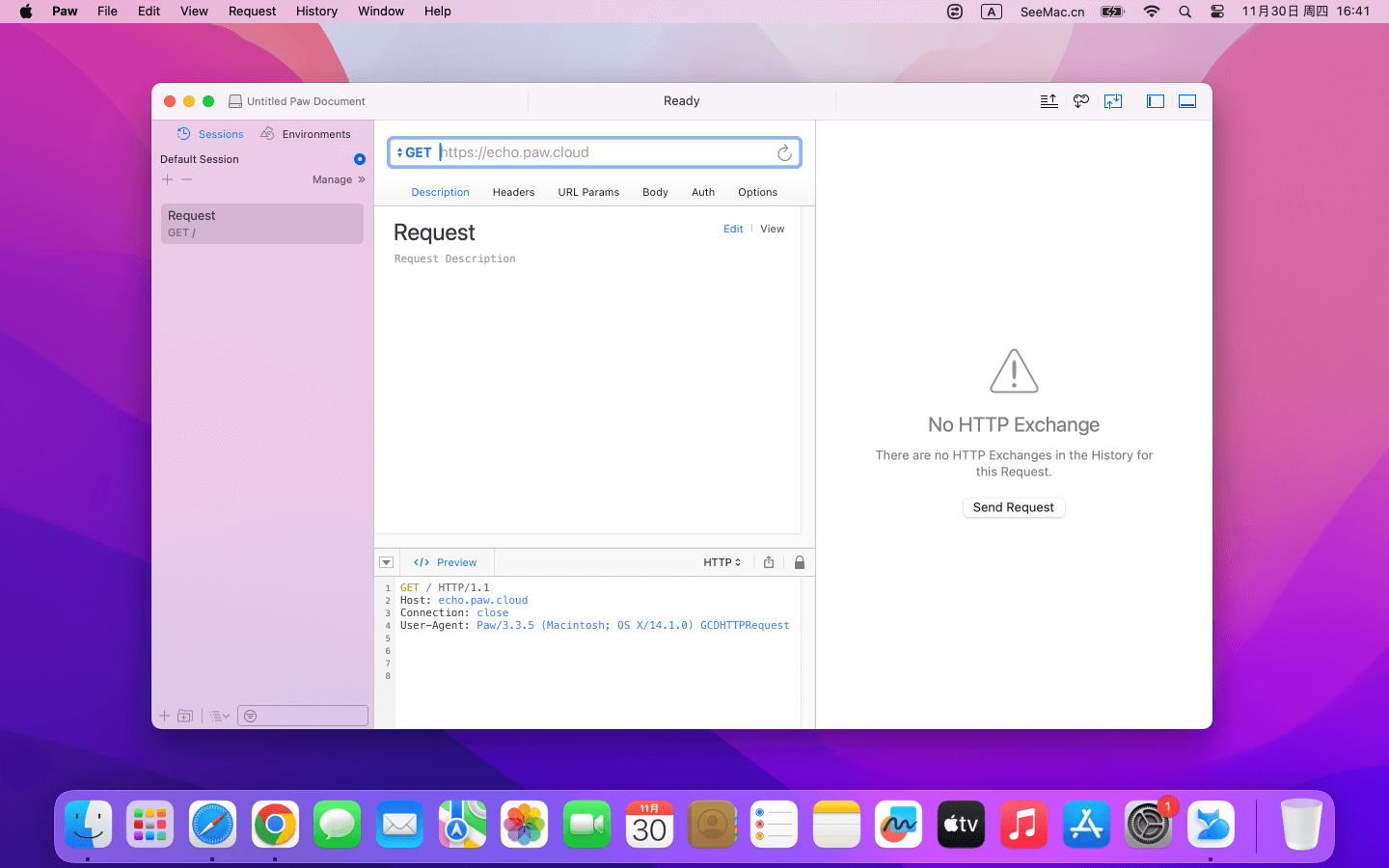
Task: Open Control Center in menu bar
Action: pos(1217,12)
